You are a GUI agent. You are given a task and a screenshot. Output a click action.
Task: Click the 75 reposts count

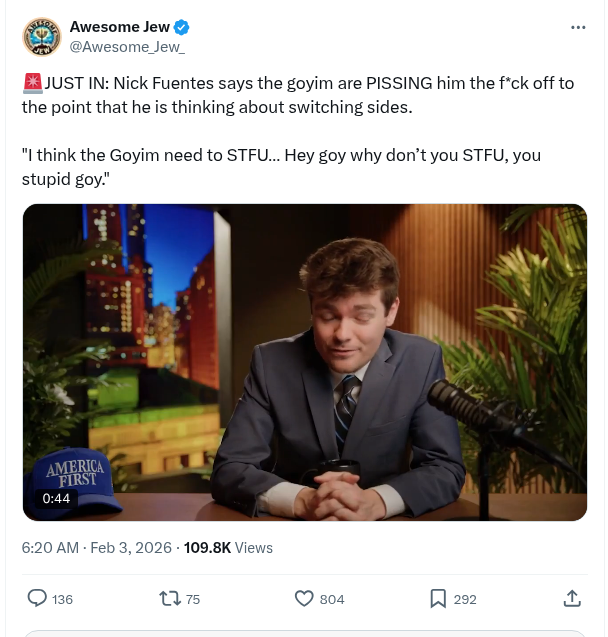pyautogui.click(x=193, y=599)
